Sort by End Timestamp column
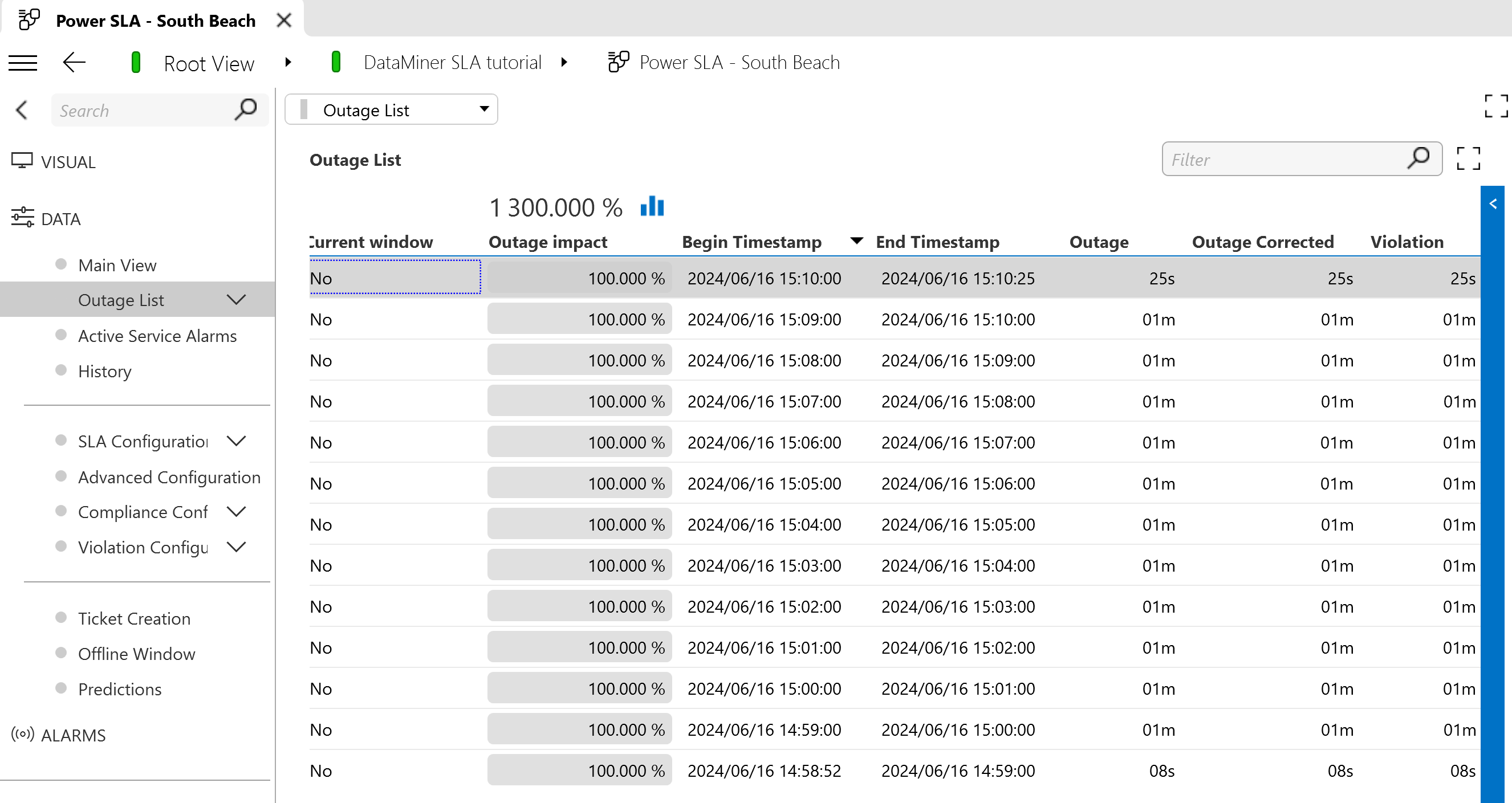 pyautogui.click(x=937, y=242)
